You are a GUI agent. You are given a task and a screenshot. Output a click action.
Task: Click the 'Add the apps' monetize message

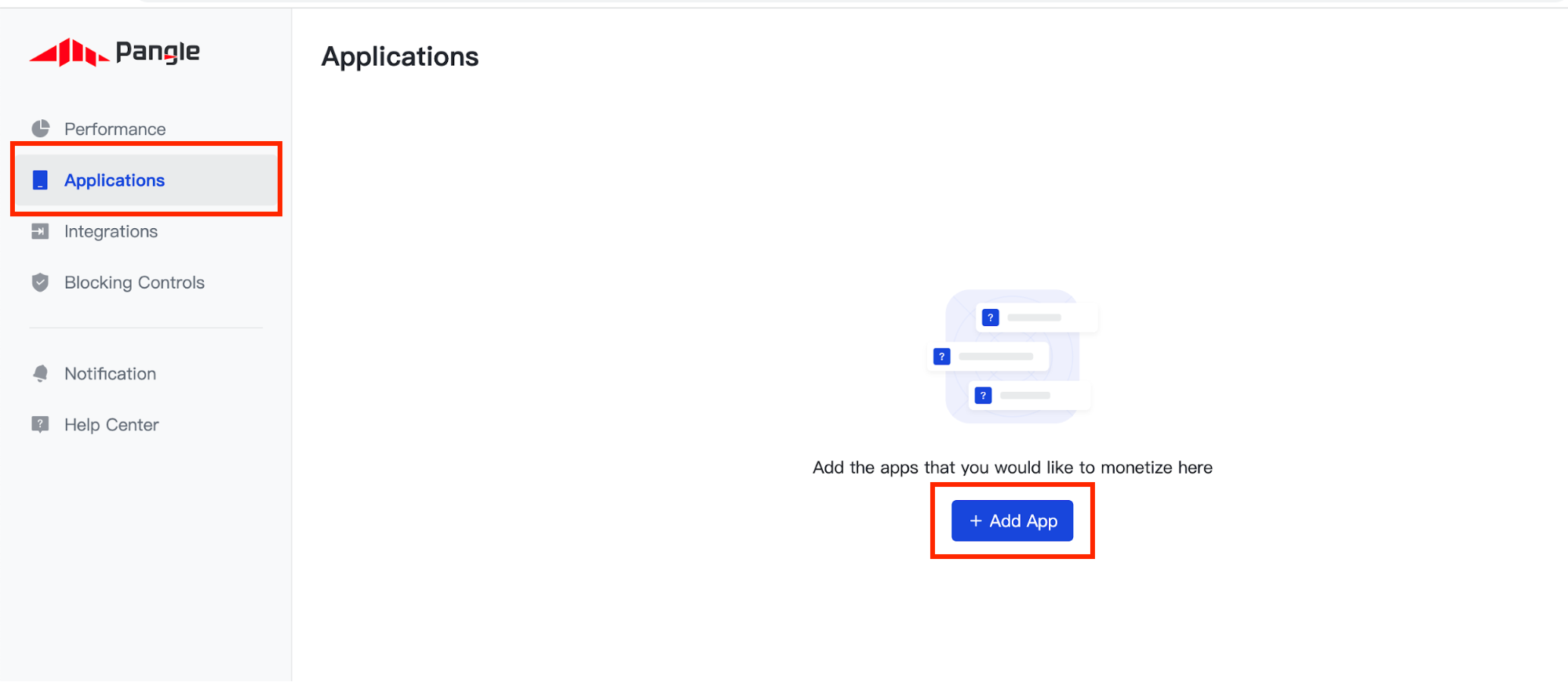tap(1012, 468)
